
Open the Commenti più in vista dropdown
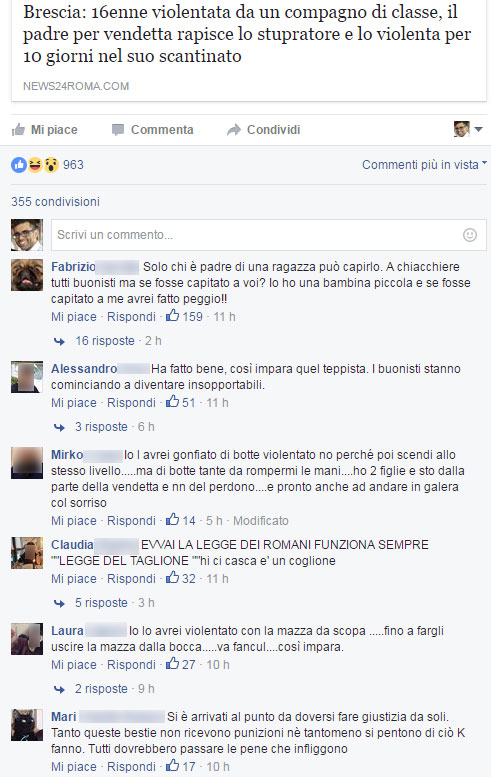tap(424, 165)
